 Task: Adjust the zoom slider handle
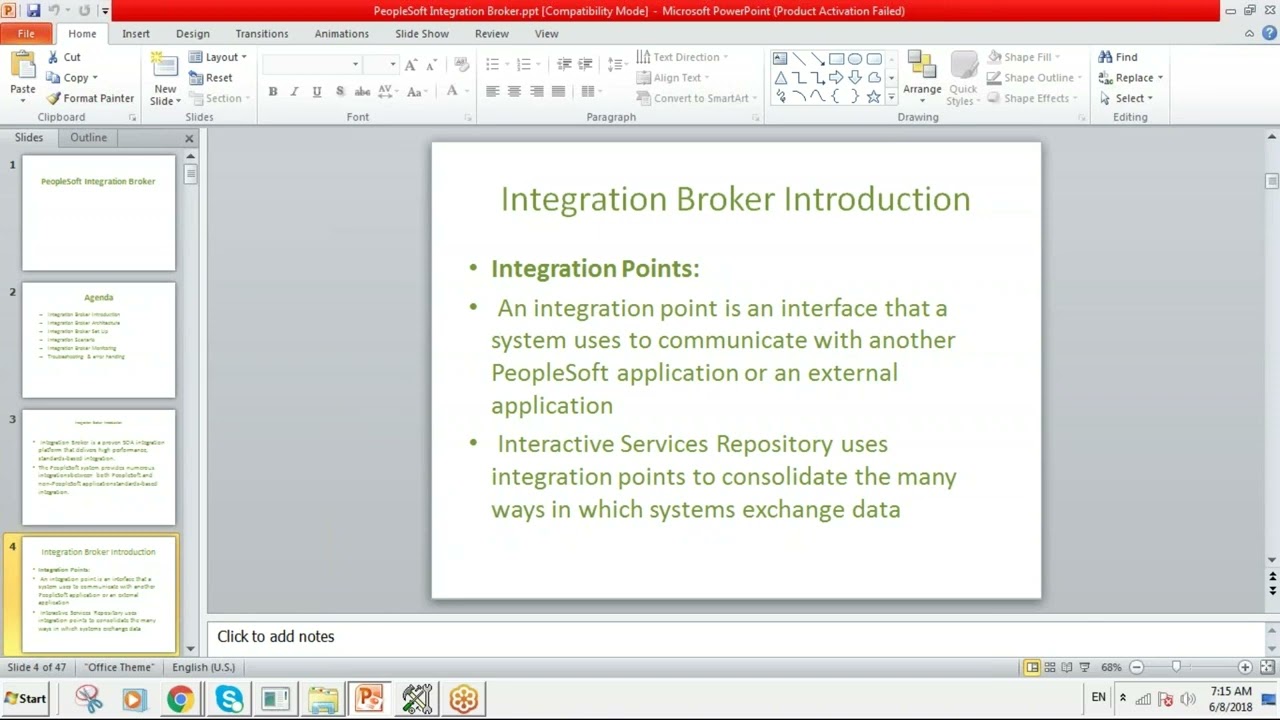point(1177,667)
